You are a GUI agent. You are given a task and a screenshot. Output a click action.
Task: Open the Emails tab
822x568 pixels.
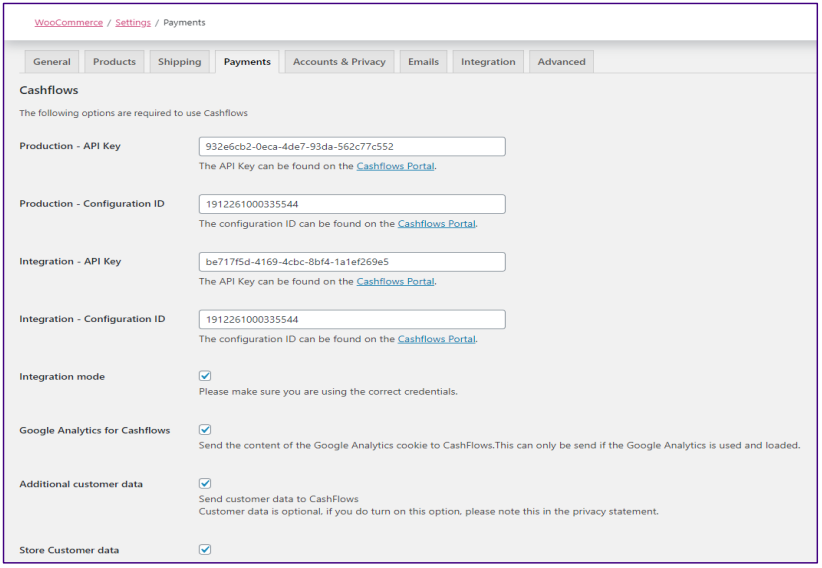coord(423,62)
